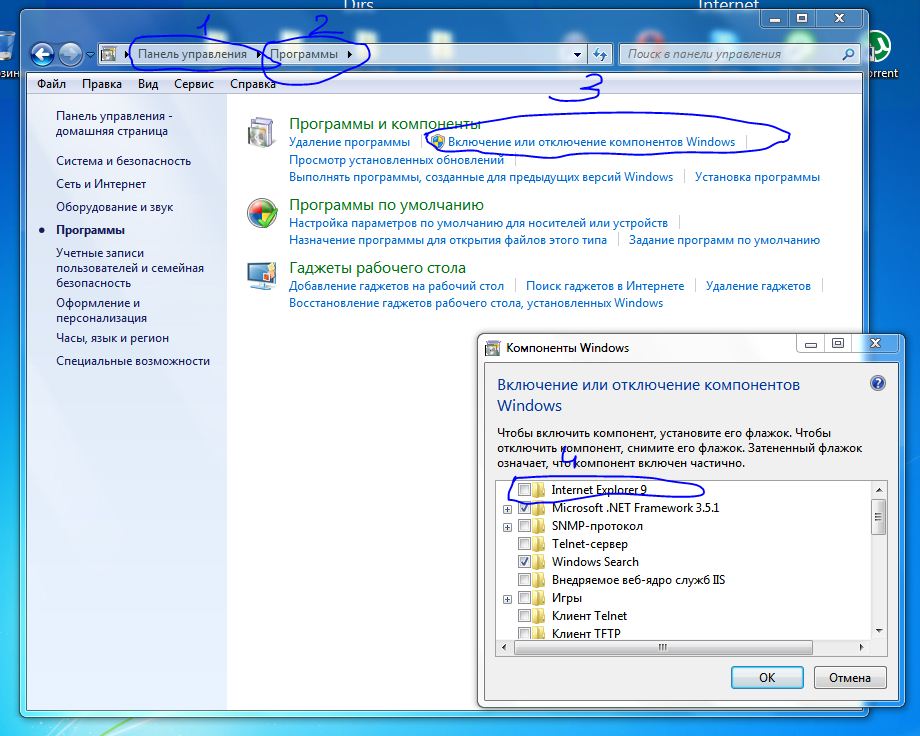920x736 pixels.
Task: Open Программы по умолчанию category icon
Action: pos(262,213)
